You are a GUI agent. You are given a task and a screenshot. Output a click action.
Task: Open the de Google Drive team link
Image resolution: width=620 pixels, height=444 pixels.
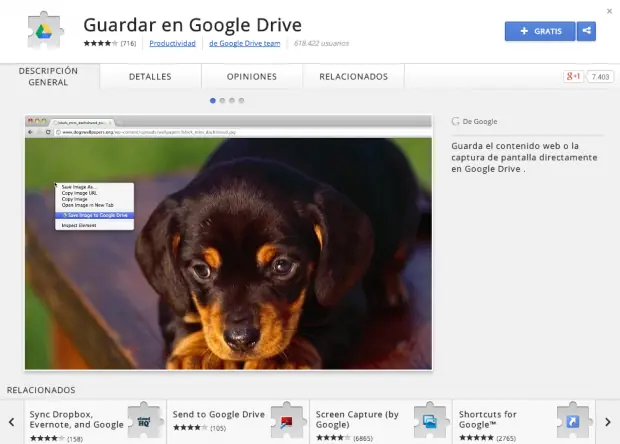(245, 43)
